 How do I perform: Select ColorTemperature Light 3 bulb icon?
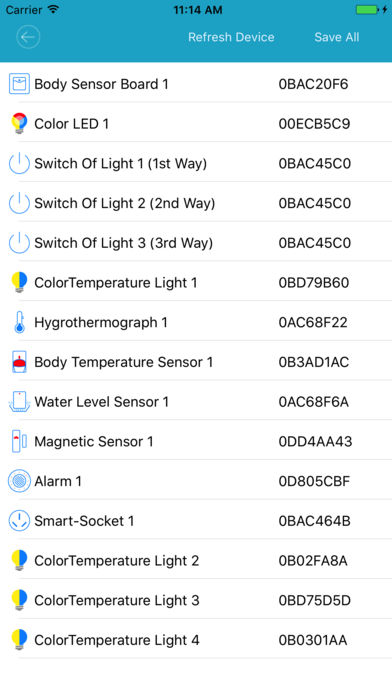[20, 600]
